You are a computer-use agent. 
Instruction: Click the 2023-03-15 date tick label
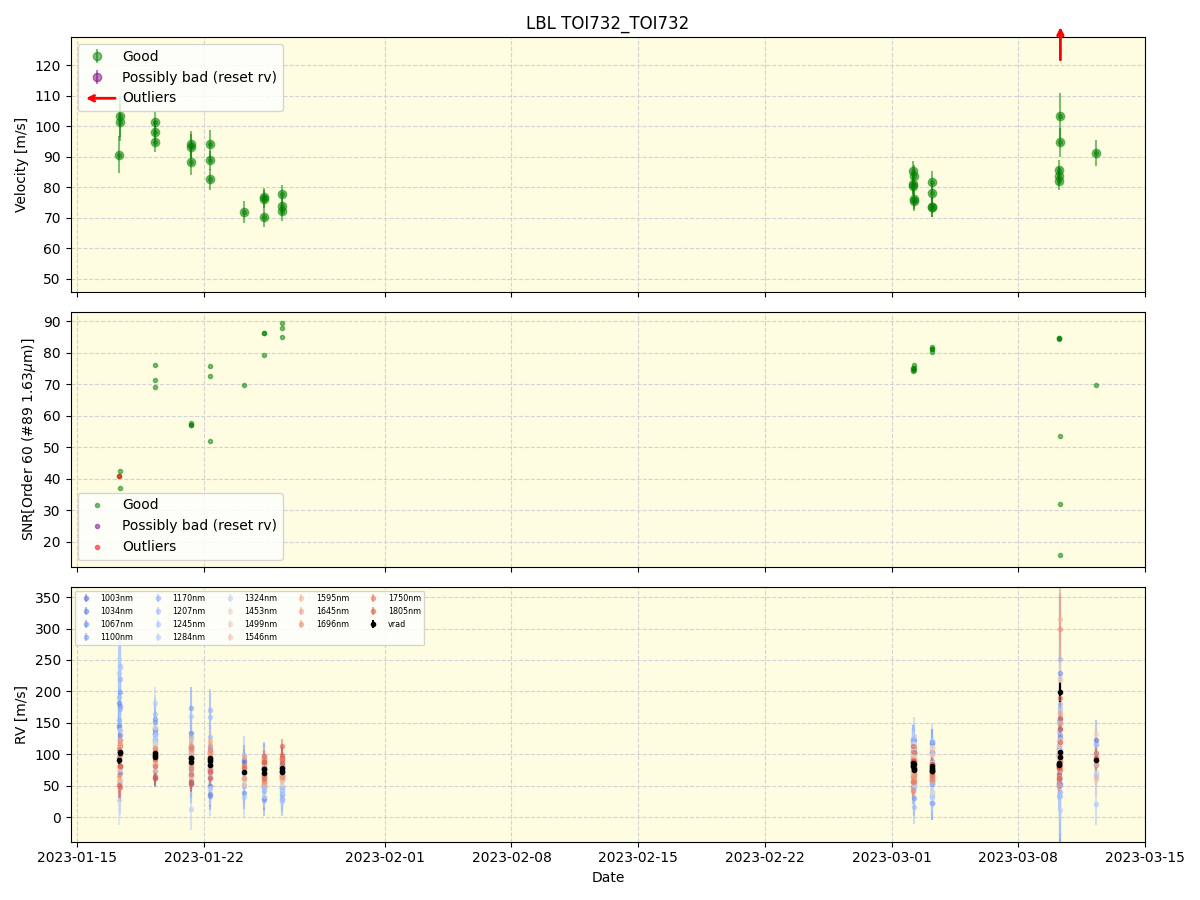coord(1145,857)
